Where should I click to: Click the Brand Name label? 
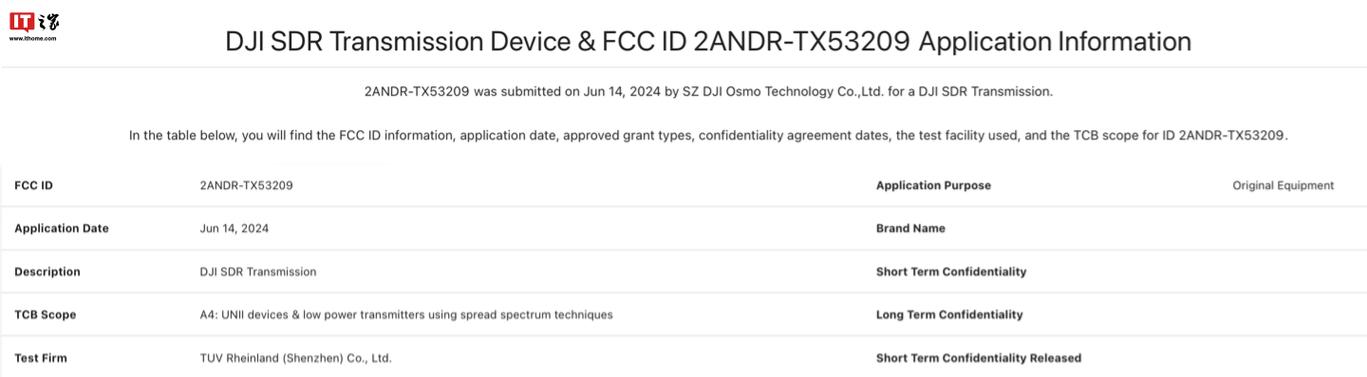(910, 228)
